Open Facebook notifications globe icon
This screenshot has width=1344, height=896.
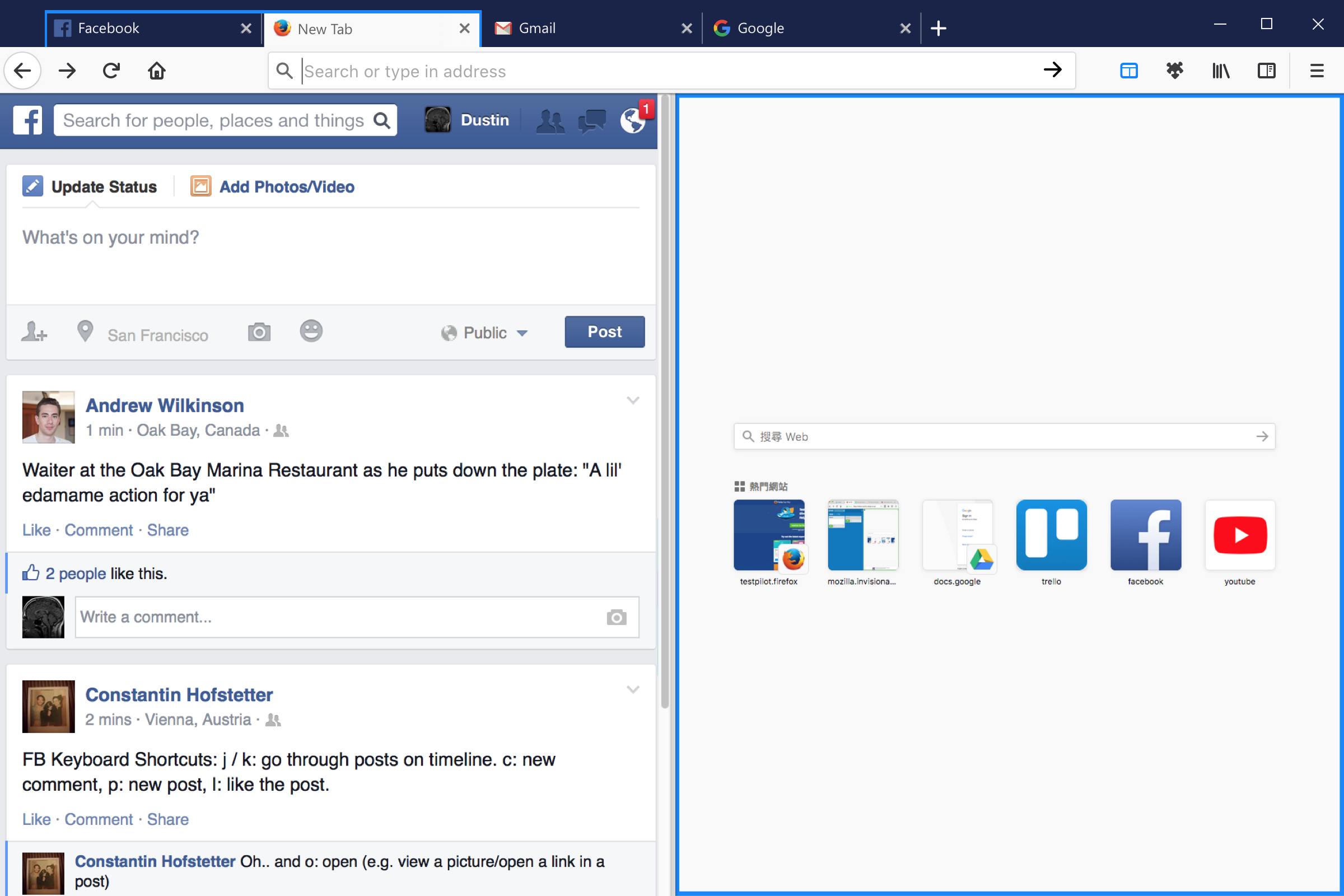[633, 120]
